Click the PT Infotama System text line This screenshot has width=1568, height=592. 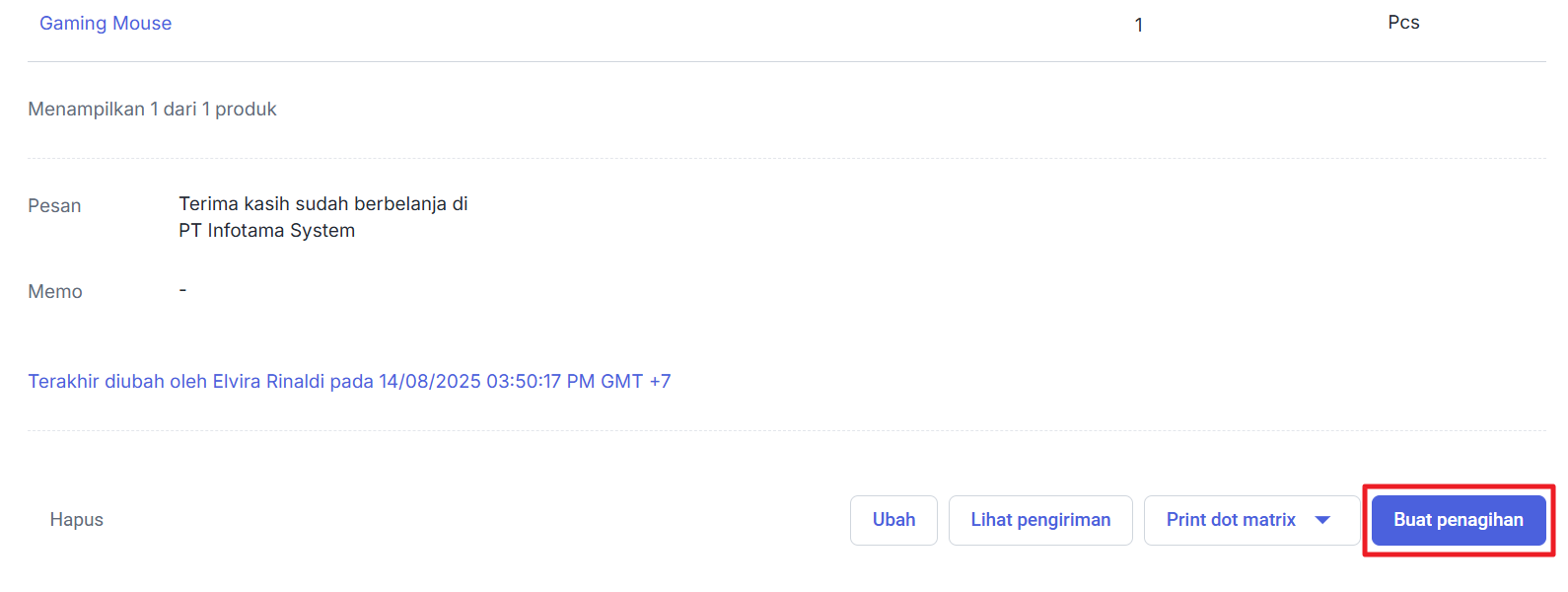[x=266, y=231]
